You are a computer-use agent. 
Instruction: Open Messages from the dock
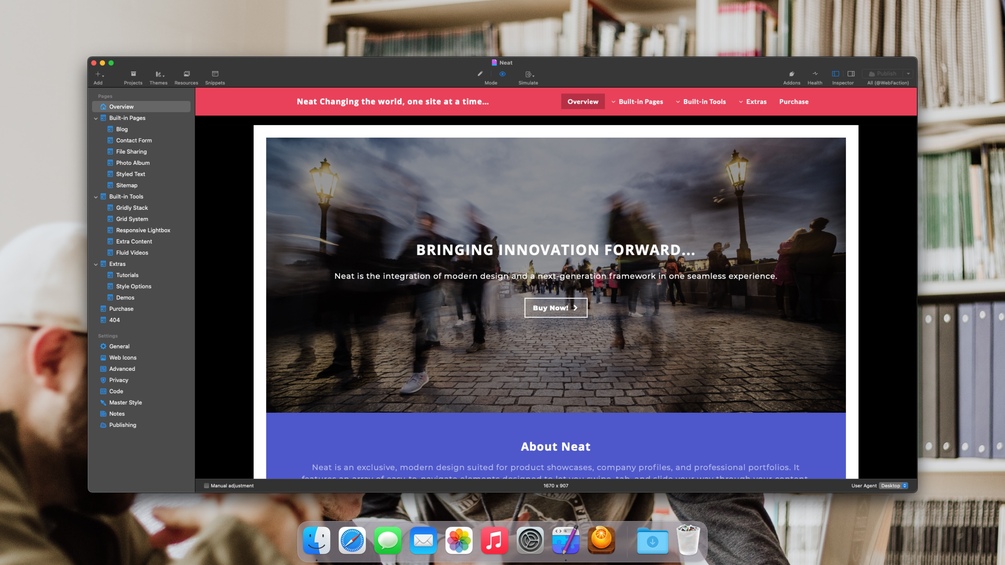coord(388,541)
